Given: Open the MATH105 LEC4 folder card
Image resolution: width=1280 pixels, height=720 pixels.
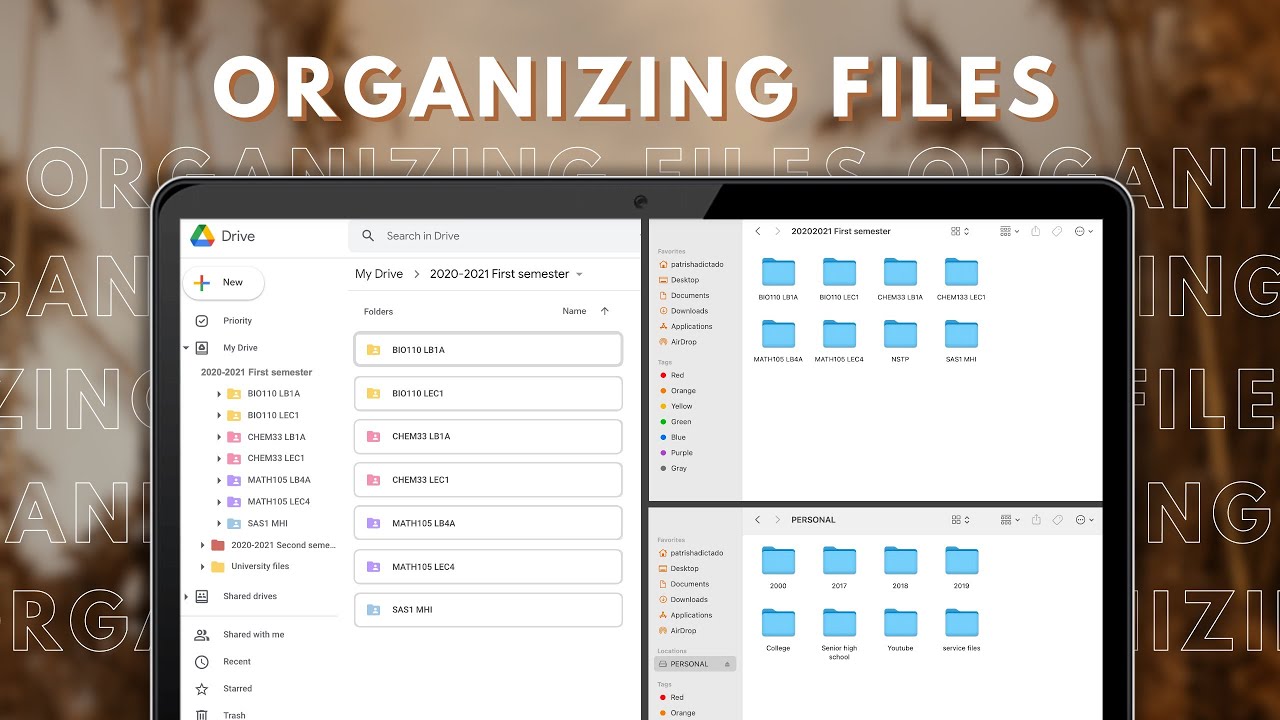Looking at the screenshot, I should 488,567.
